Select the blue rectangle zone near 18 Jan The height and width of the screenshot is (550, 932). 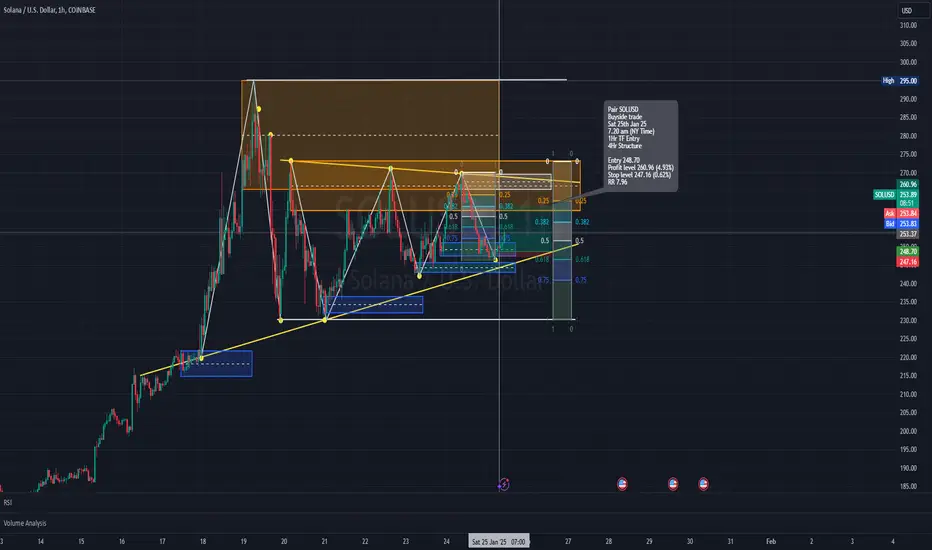point(216,363)
